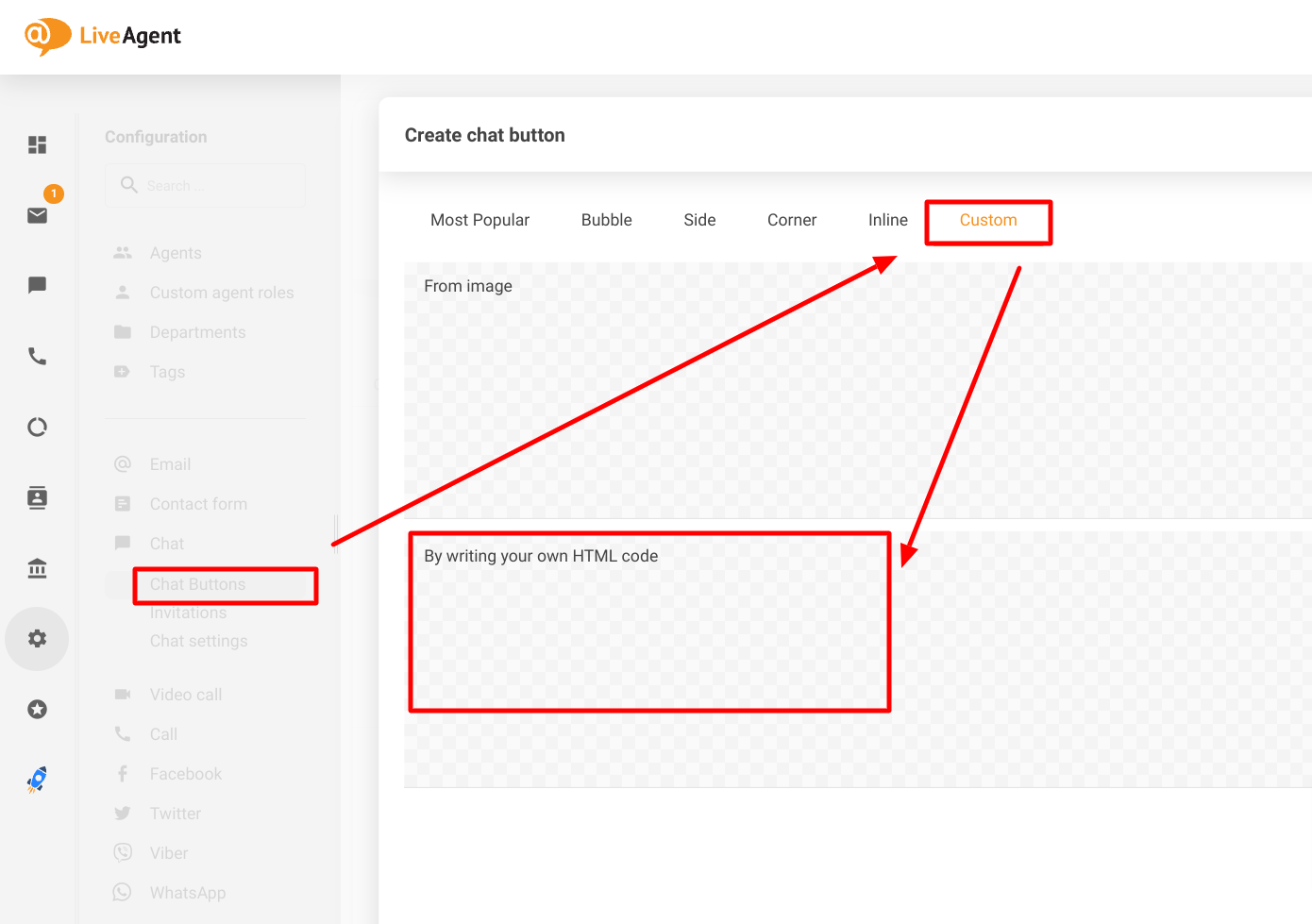The image size is (1312, 924).
Task: Click the settings gear icon
Action: pos(37,638)
